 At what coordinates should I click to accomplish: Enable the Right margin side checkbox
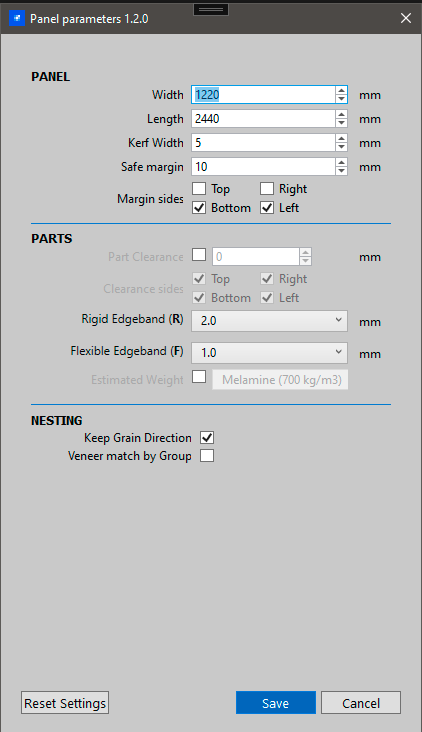267,189
